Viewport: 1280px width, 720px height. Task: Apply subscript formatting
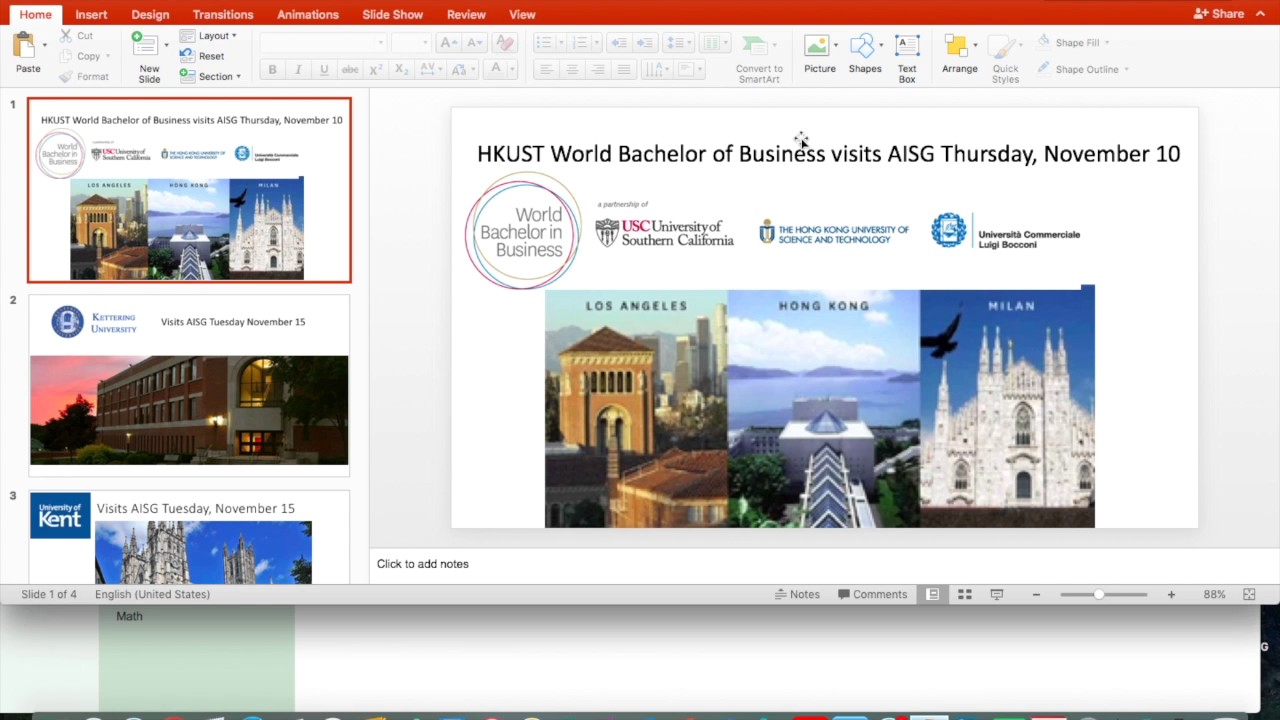point(402,70)
